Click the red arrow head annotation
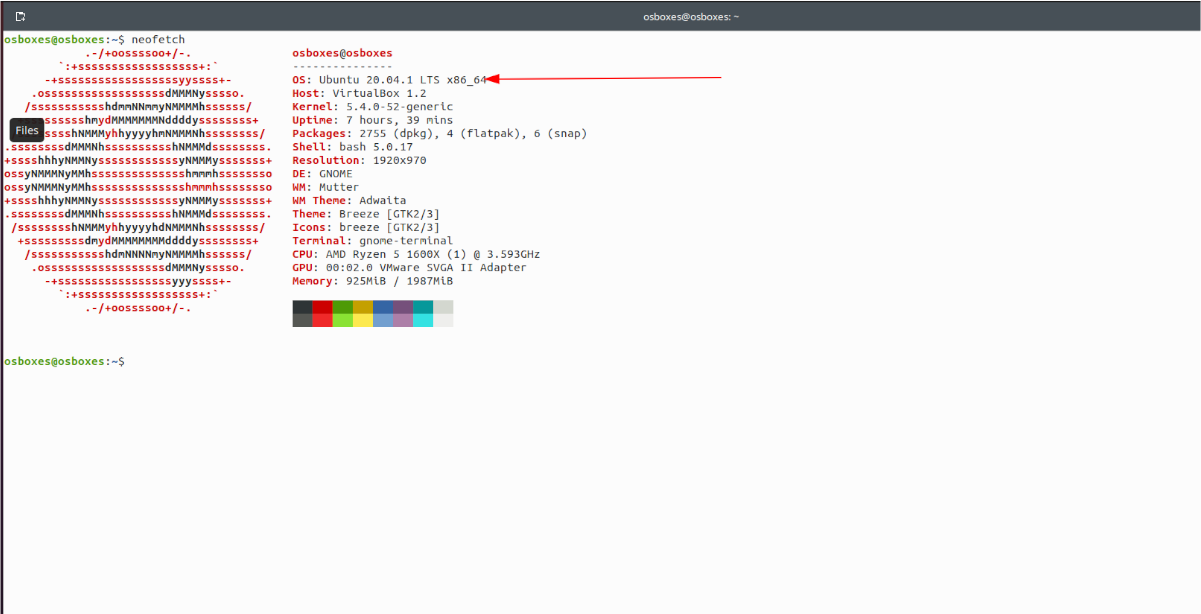Image resolution: width=1201 pixels, height=614 pixels. [x=493, y=79]
